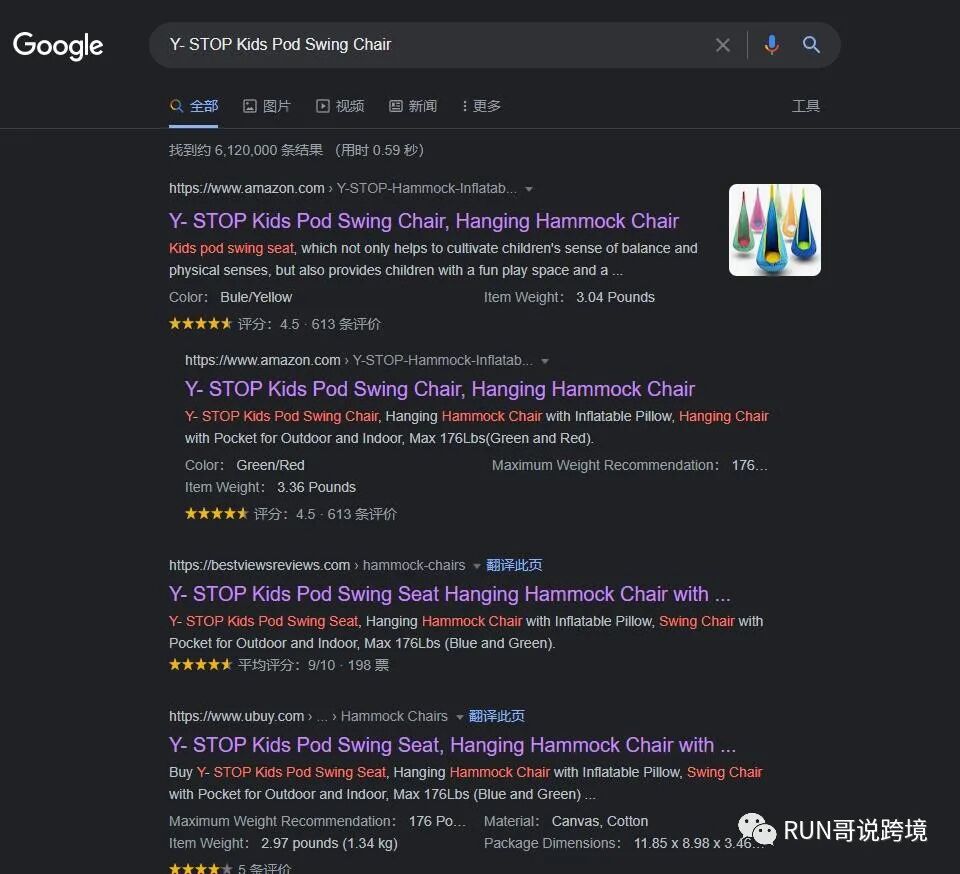Open the ubuy.com hammock chair result
The width and height of the screenshot is (960, 874).
coord(452,746)
